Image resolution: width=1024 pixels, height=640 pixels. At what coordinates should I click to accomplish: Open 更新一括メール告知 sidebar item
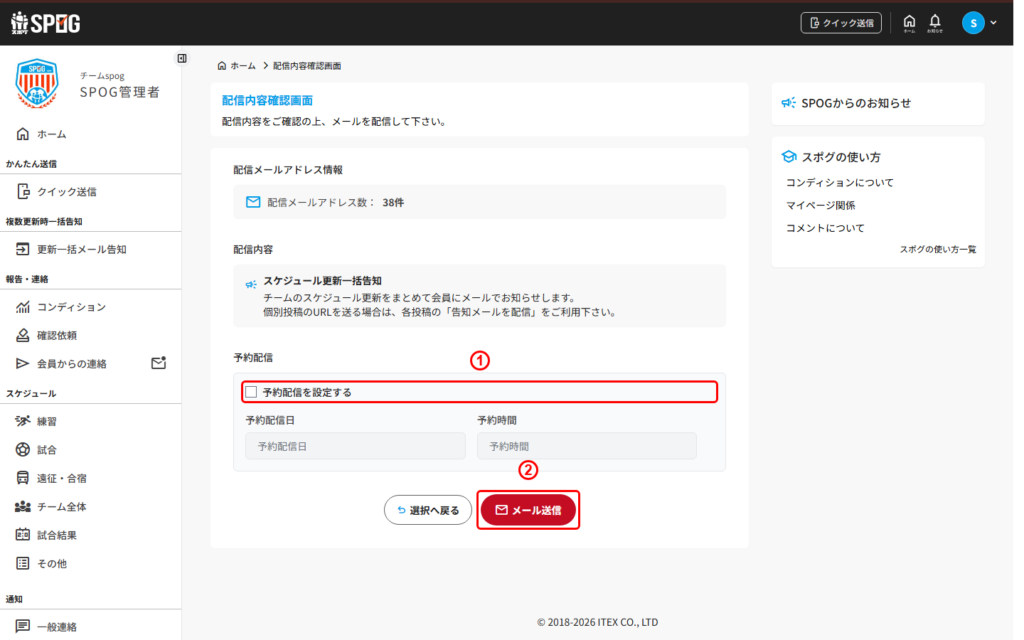click(x=82, y=249)
